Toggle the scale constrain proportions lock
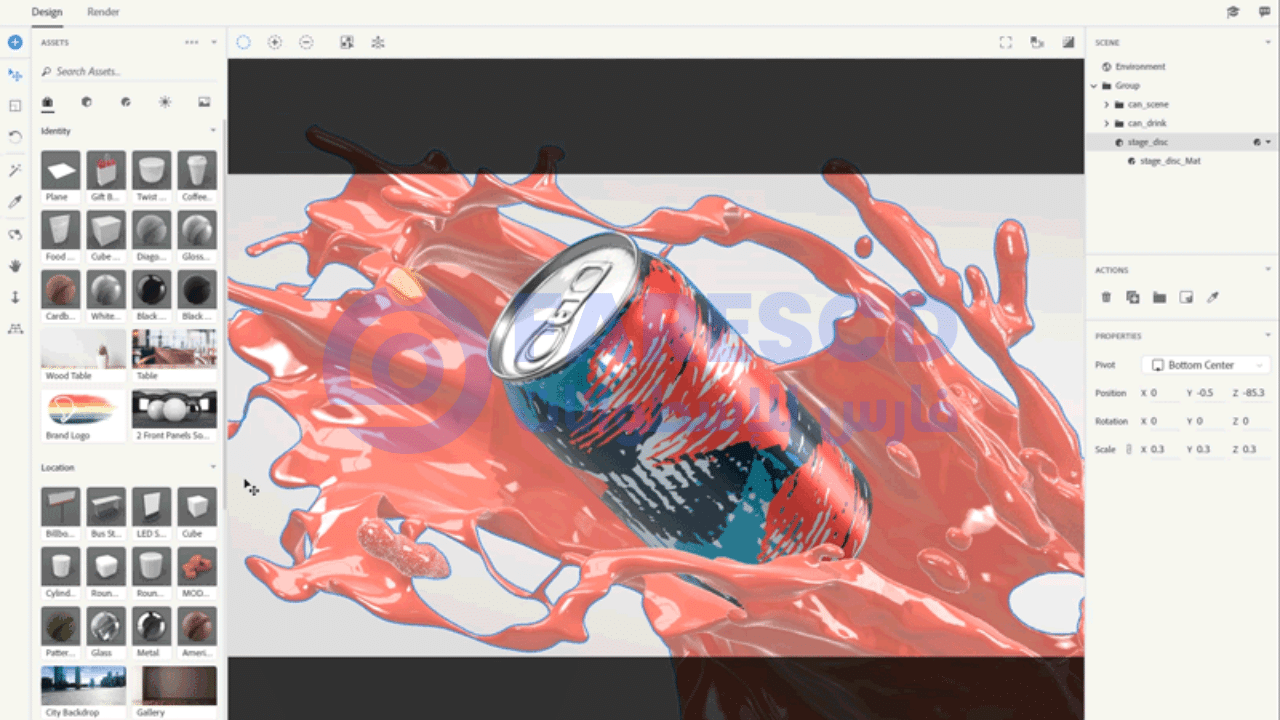 click(1129, 449)
